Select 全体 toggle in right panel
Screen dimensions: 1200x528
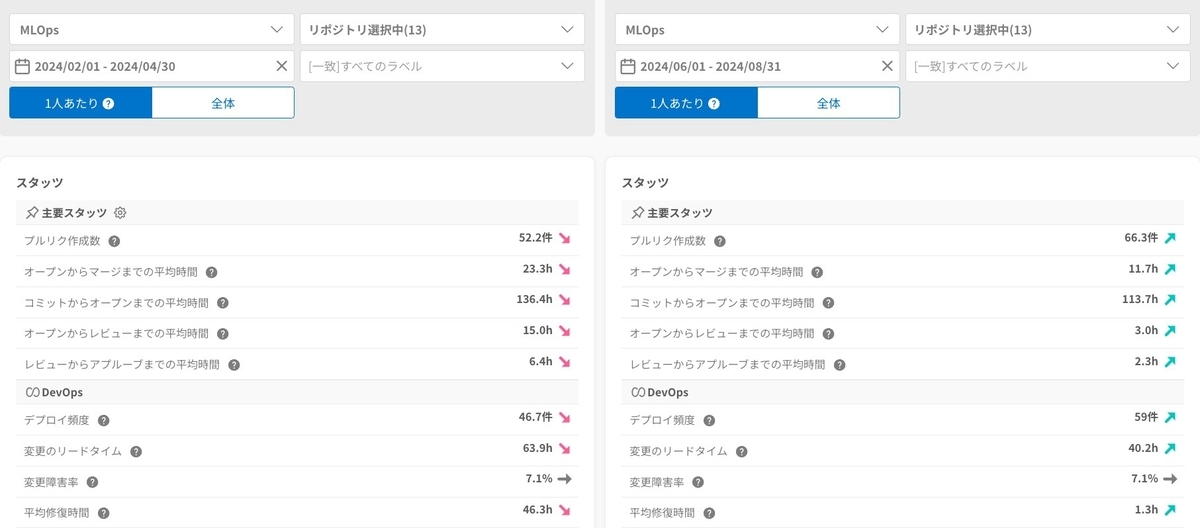pyautogui.click(x=829, y=103)
